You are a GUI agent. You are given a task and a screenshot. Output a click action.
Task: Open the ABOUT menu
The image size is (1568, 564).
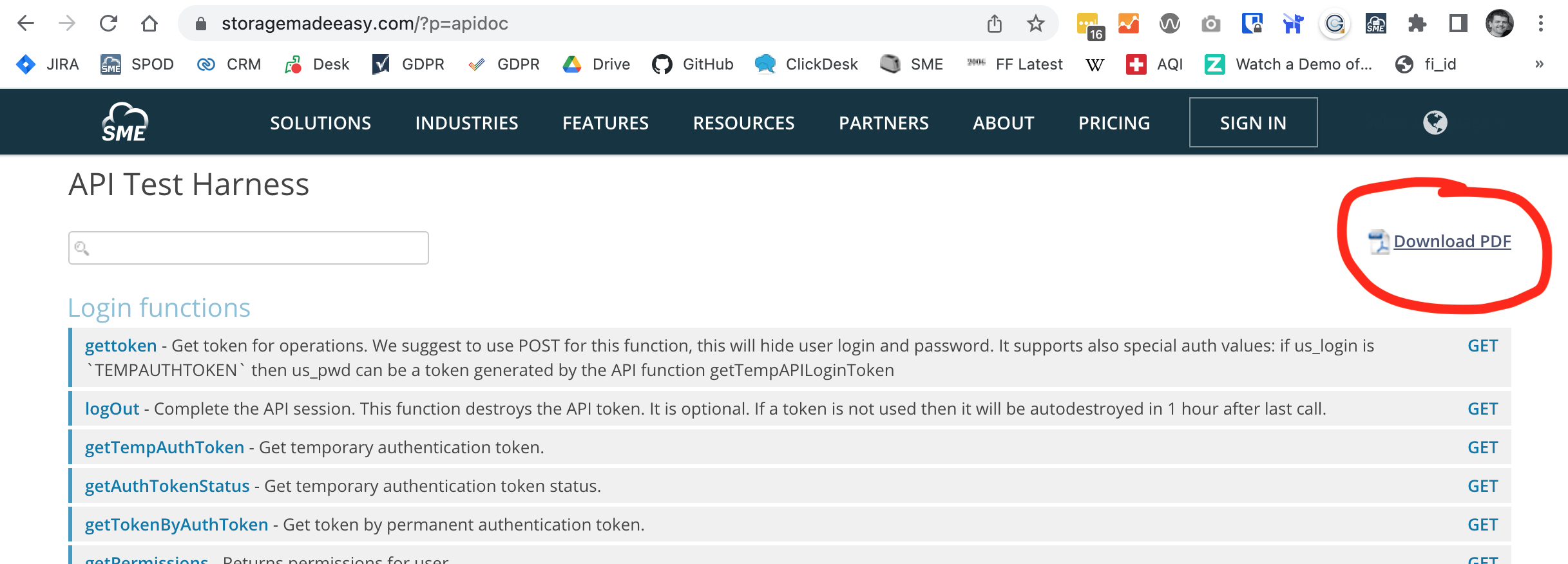tap(1004, 123)
